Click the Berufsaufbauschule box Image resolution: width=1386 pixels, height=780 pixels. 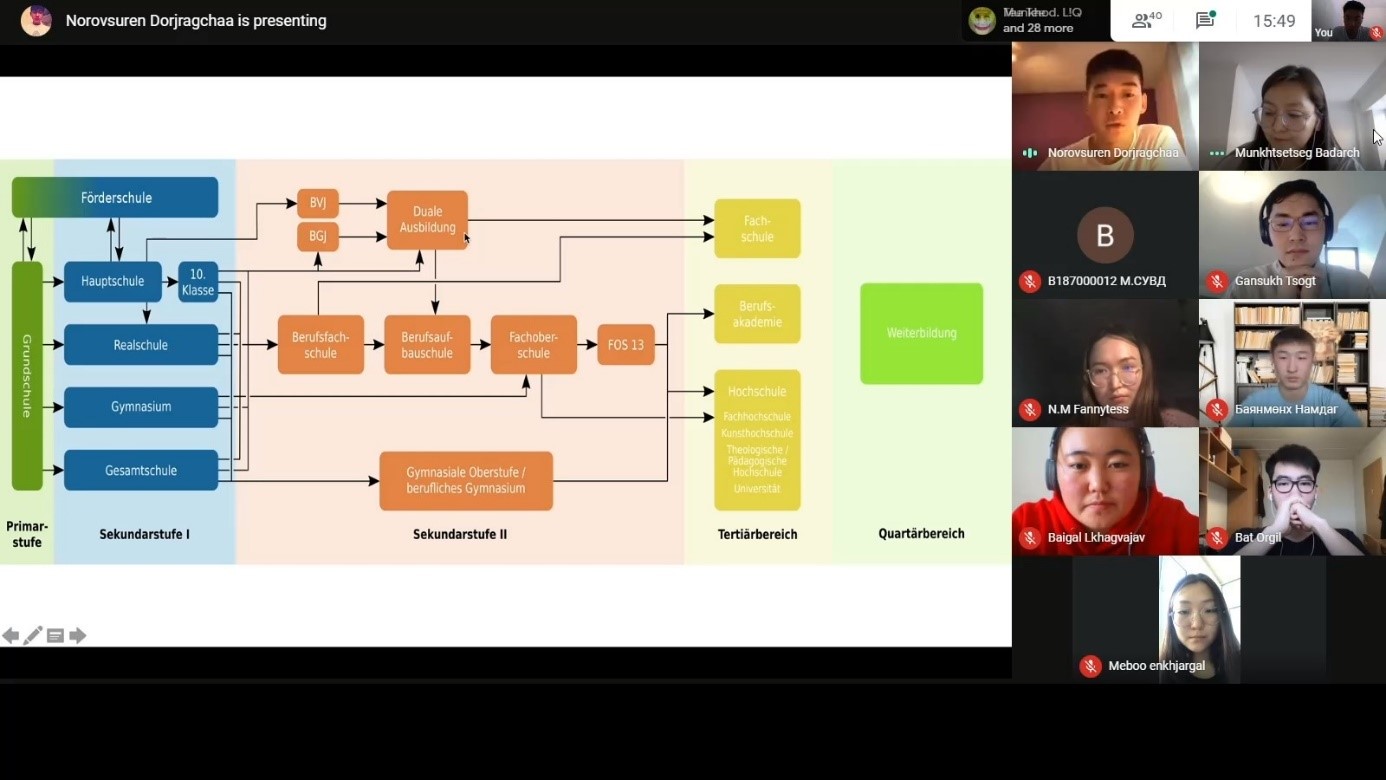point(427,345)
